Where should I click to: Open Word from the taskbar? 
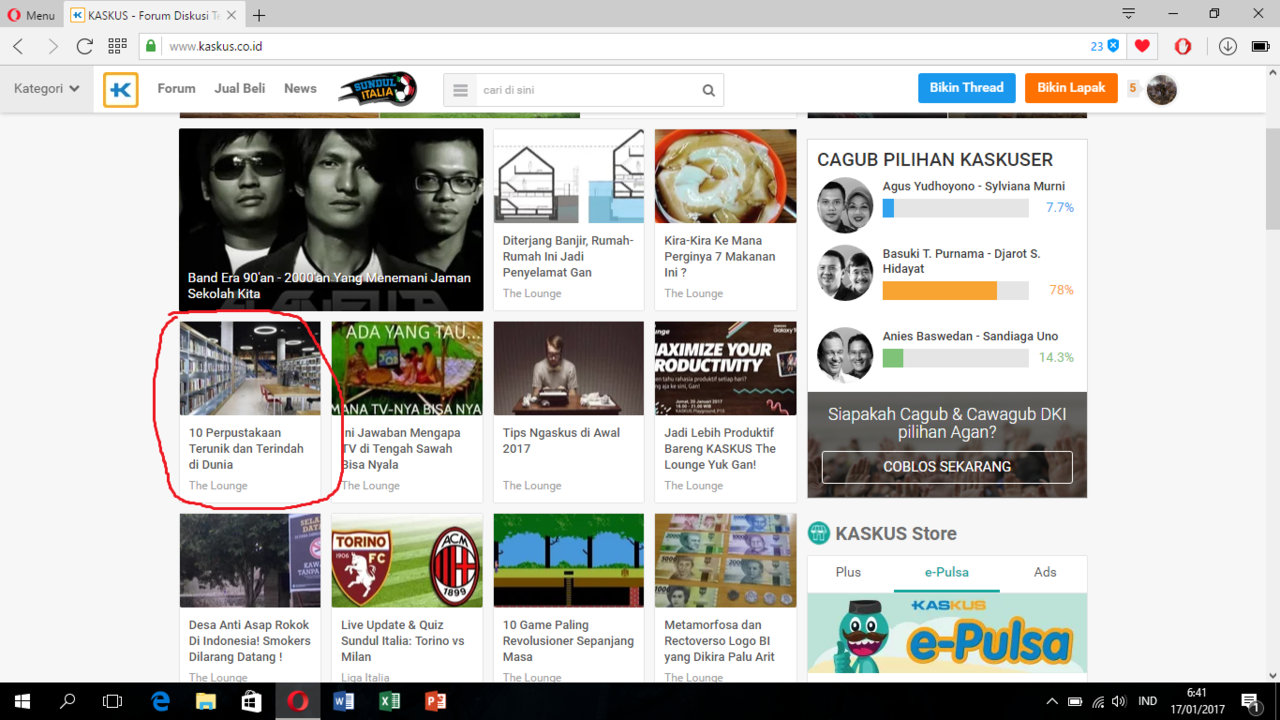tap(344, 701)
